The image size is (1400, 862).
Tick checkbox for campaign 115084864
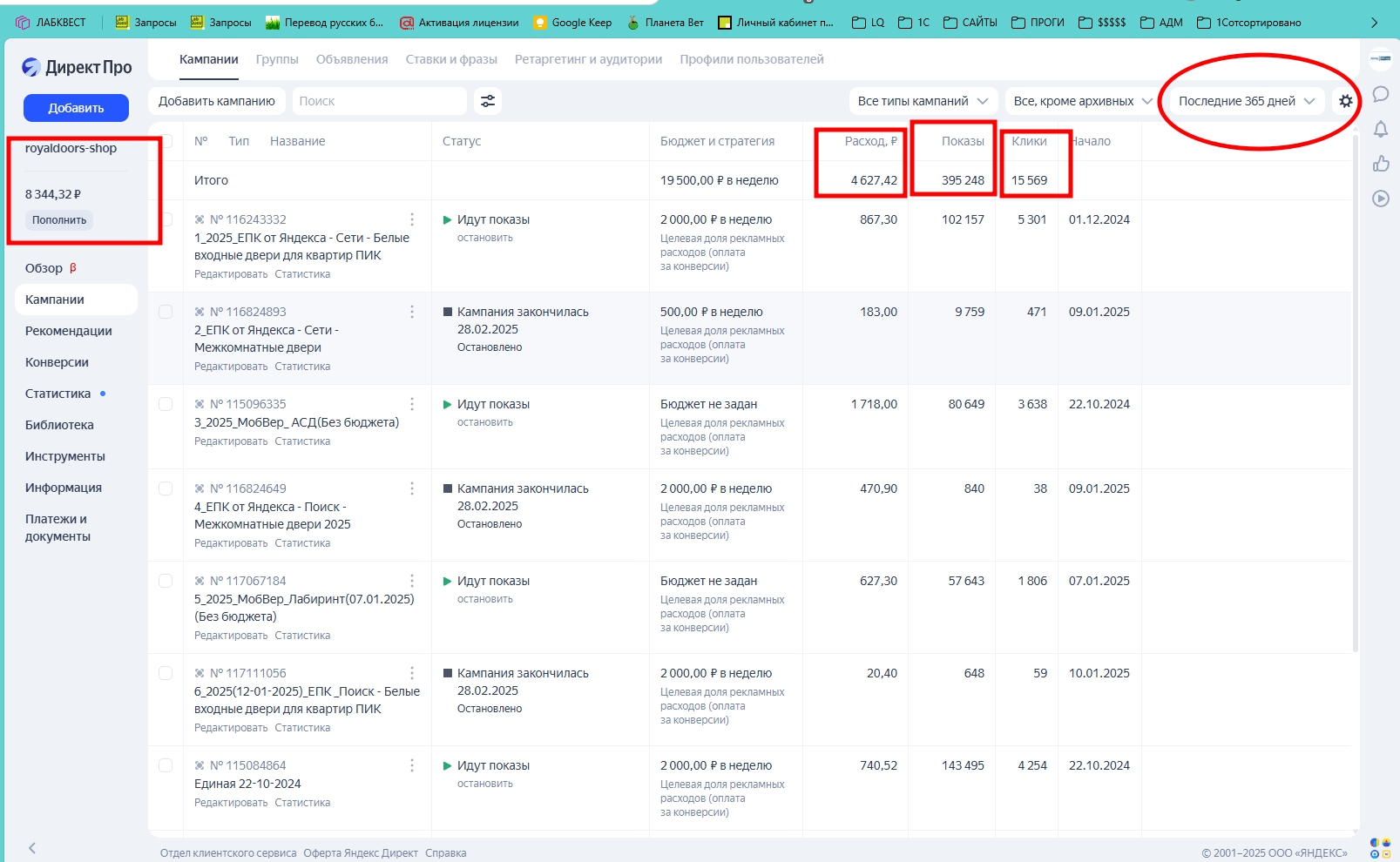click(166, 765)
